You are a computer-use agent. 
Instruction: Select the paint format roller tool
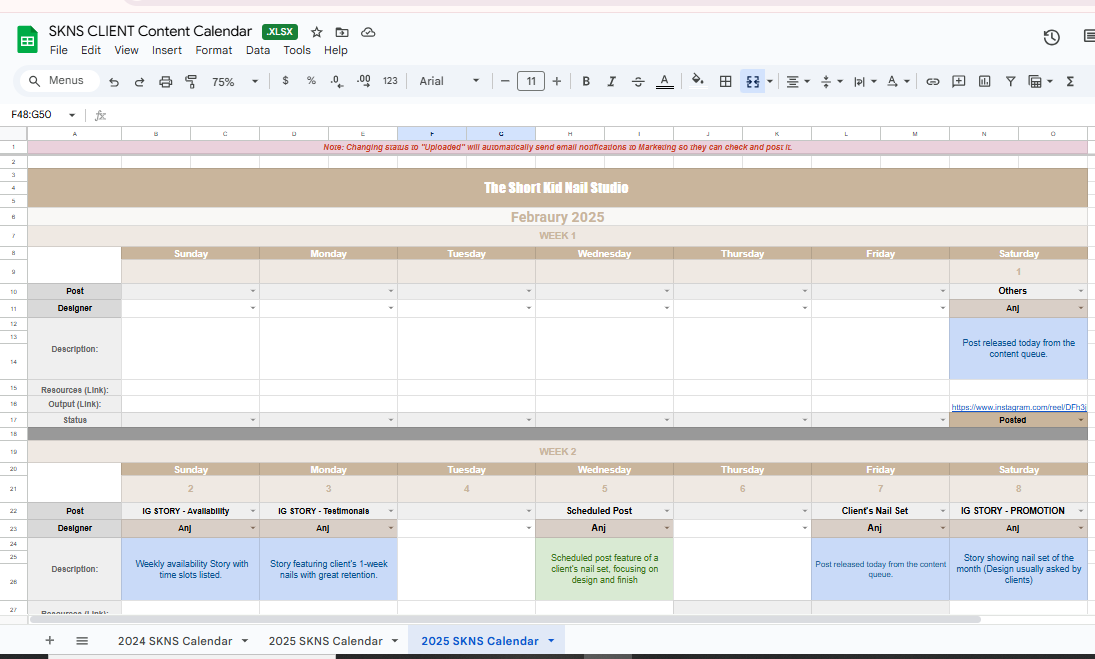point(191,81)
